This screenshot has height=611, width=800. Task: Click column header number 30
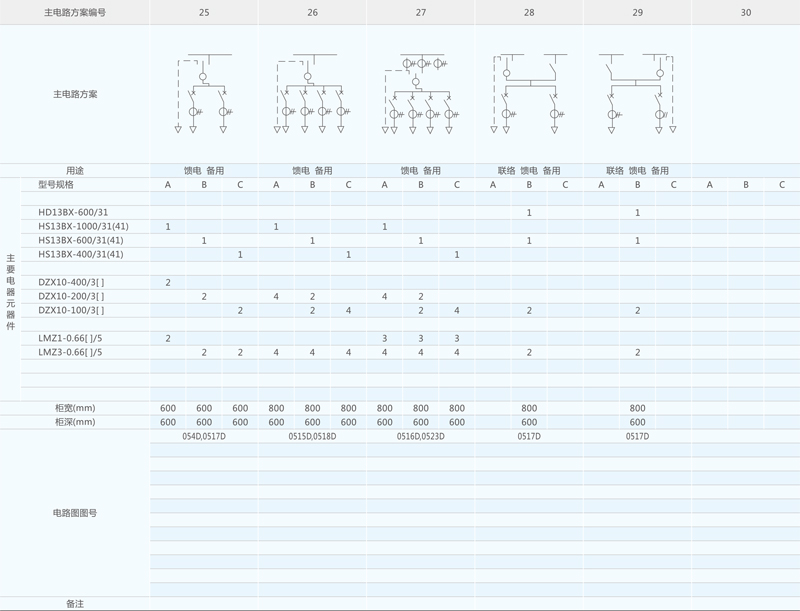(x=745, y=13)
